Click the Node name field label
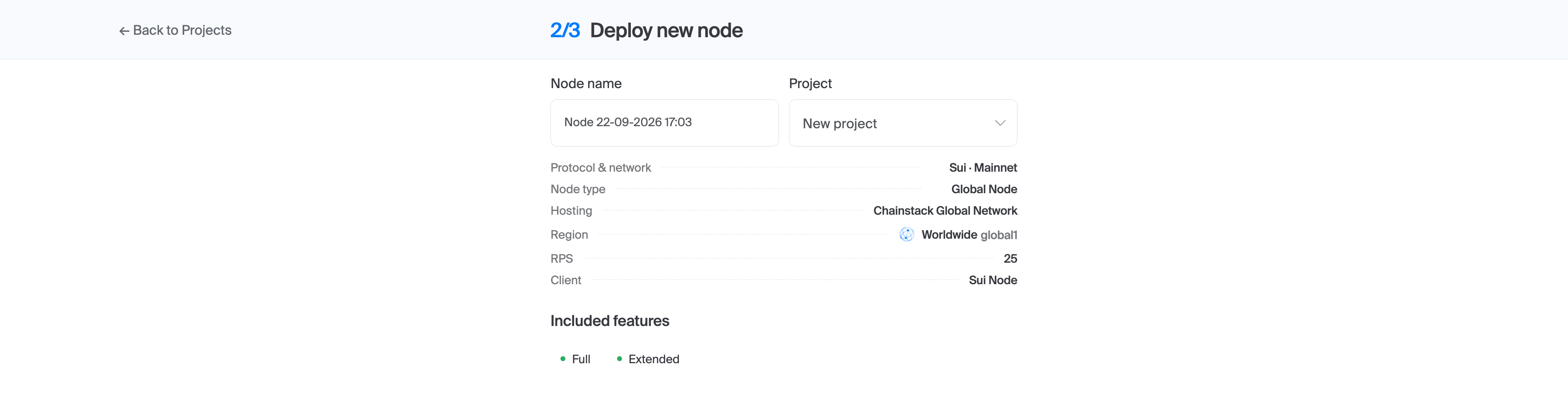This screenshot has width=1568, height=393. (x=586, y=83)
